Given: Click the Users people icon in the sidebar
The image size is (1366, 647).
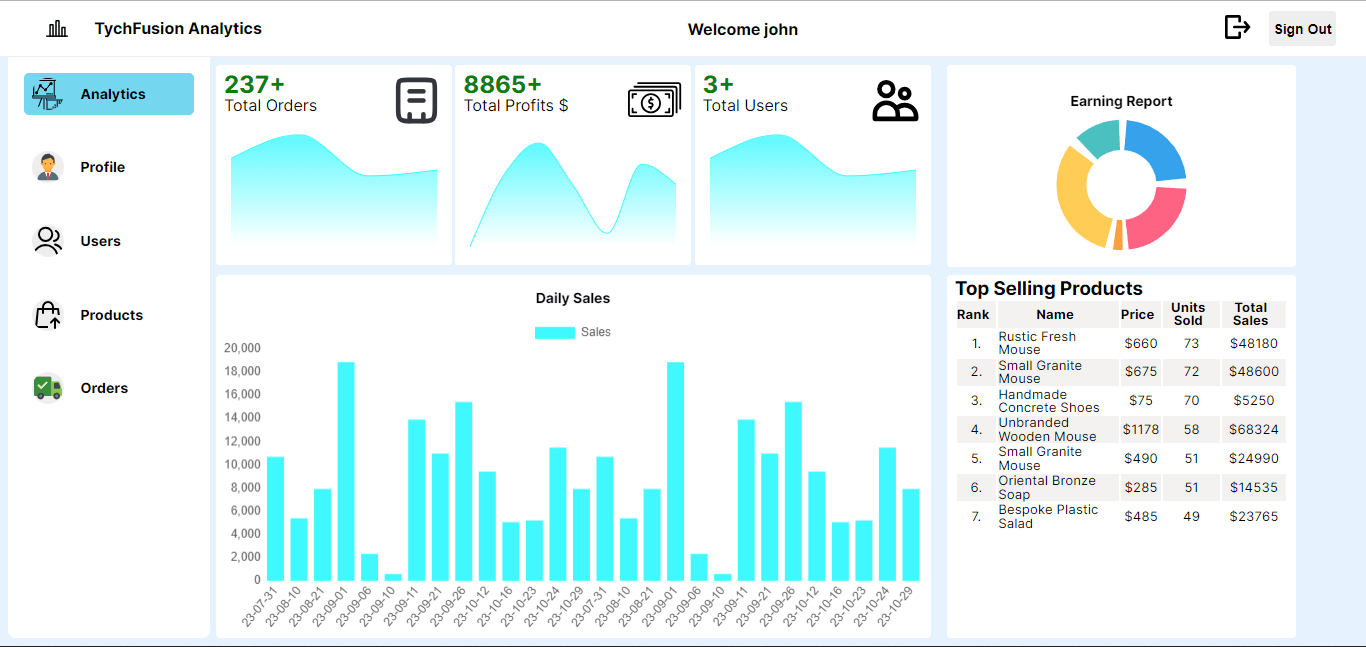Looking at the screenshot, I should pyautogui.click(x=46, y=240).
